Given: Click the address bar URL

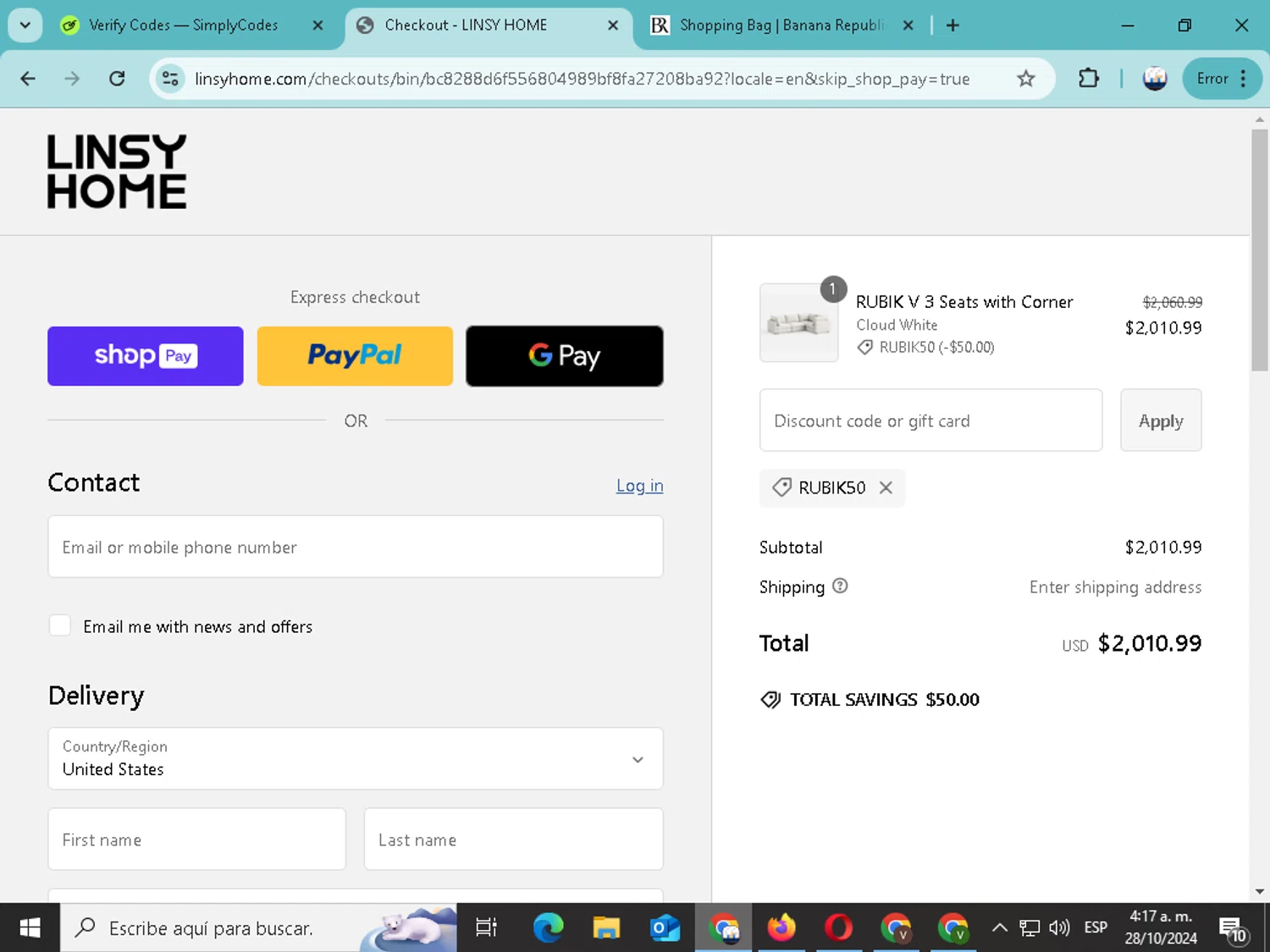Looking at the screenshot, I should coord(582,79).
